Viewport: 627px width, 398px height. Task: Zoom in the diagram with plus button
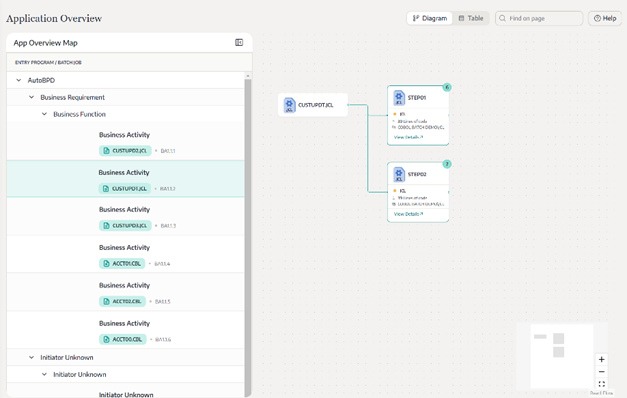tap(601, 359)
